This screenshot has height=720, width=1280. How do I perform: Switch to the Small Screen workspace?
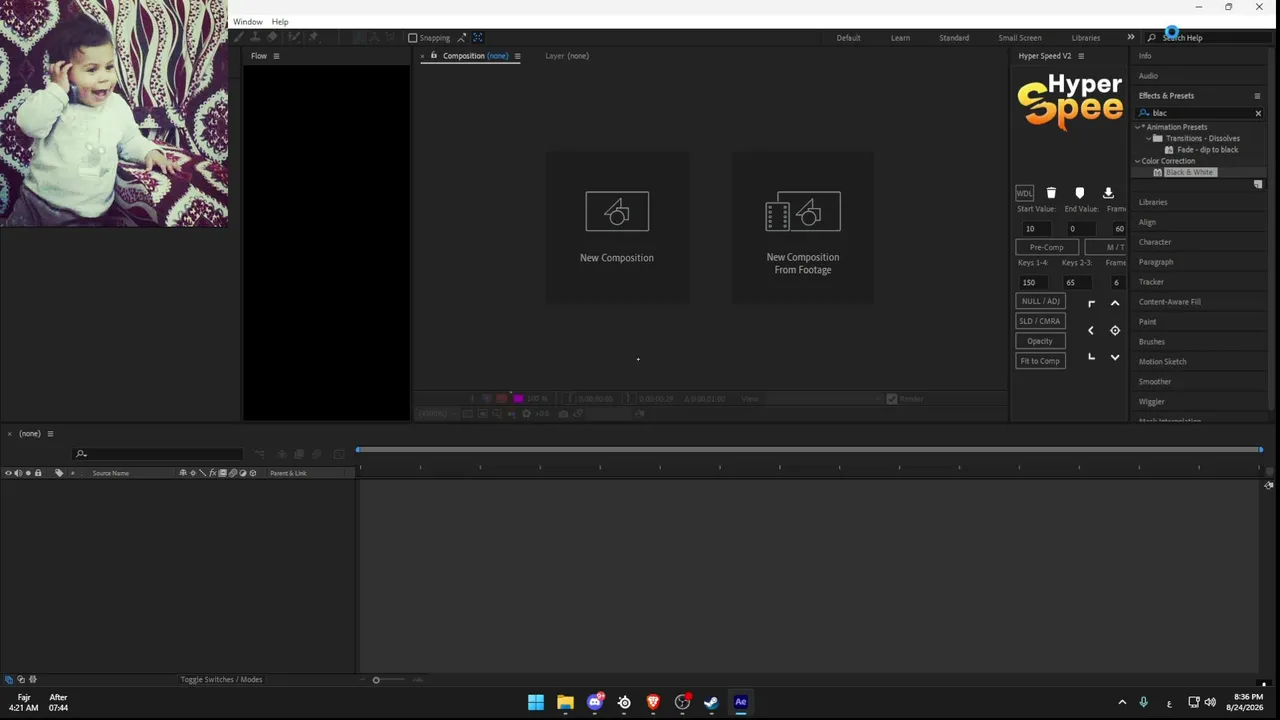(x=1020, y=38)
